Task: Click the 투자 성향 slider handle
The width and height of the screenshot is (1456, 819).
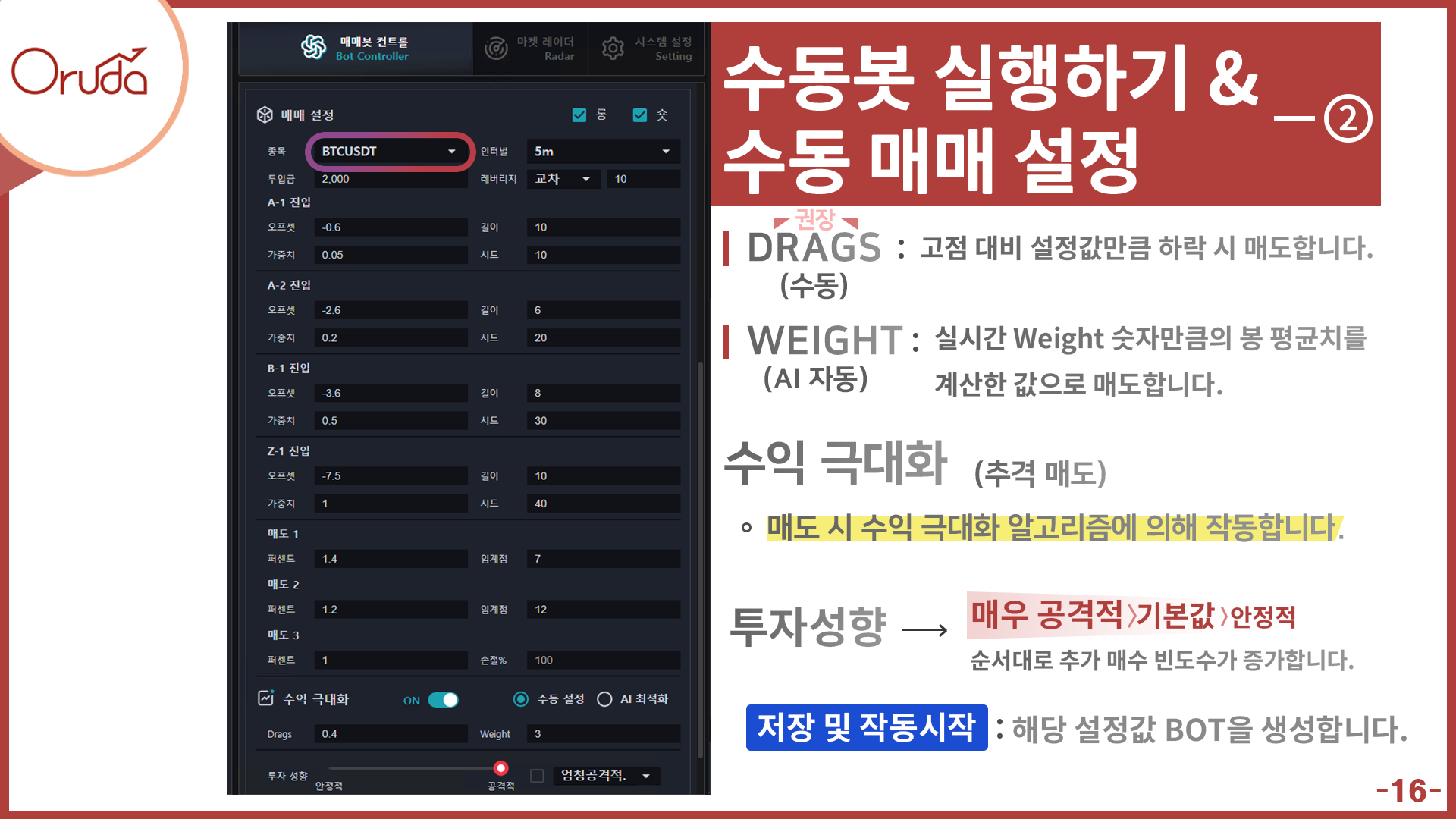Action: pyautogui.click(x=500, y=768)
